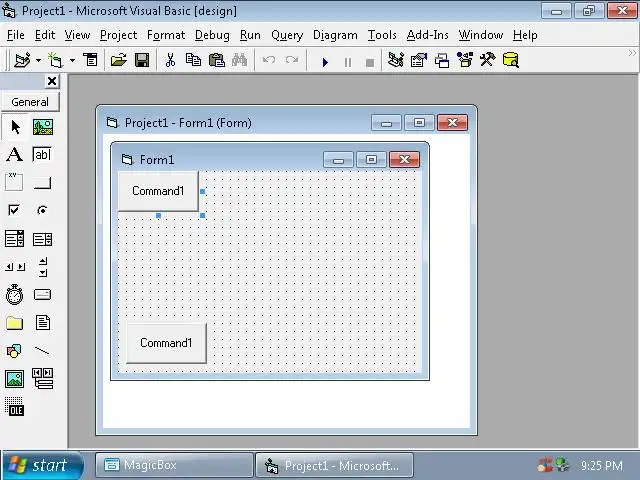Select the horizontal scrollbar control tool
Image resolution: width=640 pixels, height=480 pixels.
tap(15, 267)
